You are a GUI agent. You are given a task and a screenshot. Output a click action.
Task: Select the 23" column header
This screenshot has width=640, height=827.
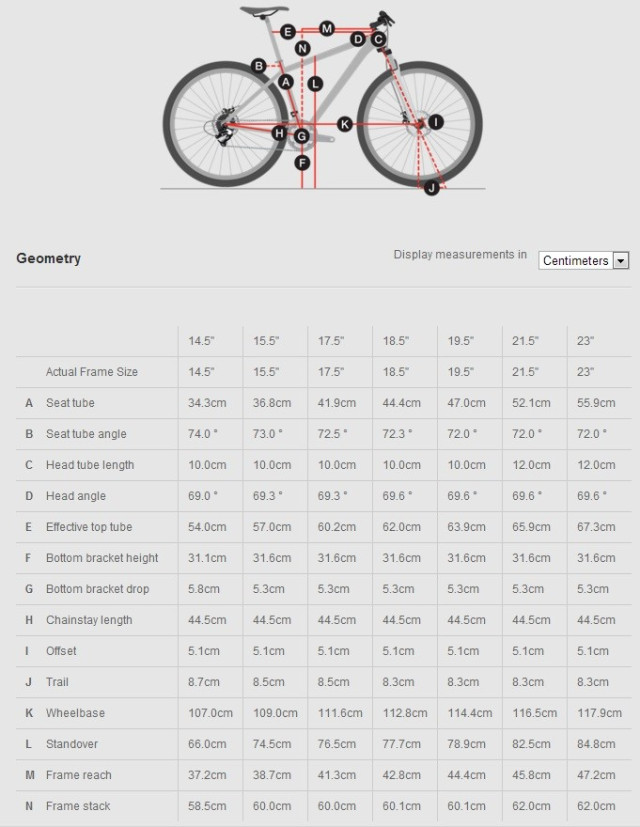[x=585, y=341]
